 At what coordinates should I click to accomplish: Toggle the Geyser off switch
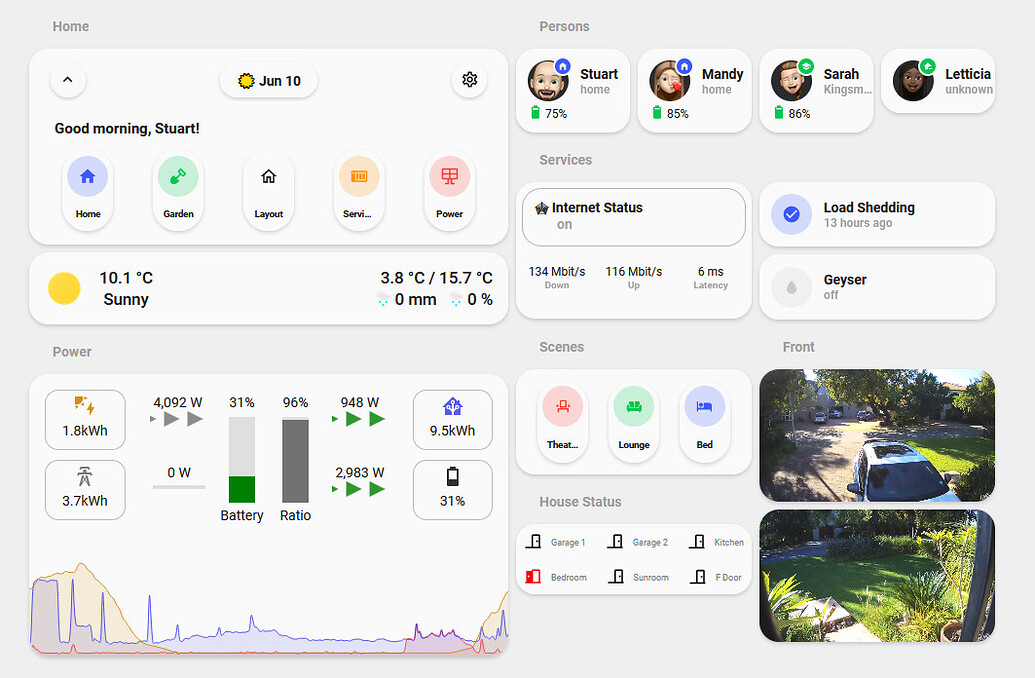791,287
